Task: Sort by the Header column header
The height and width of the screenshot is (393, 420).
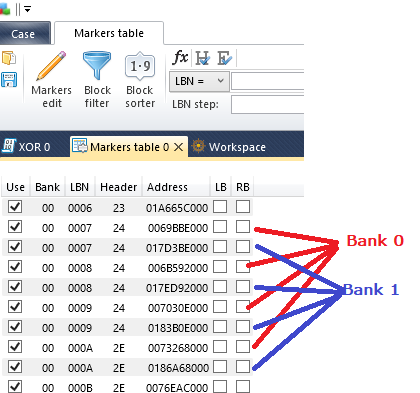Action: 119,187
